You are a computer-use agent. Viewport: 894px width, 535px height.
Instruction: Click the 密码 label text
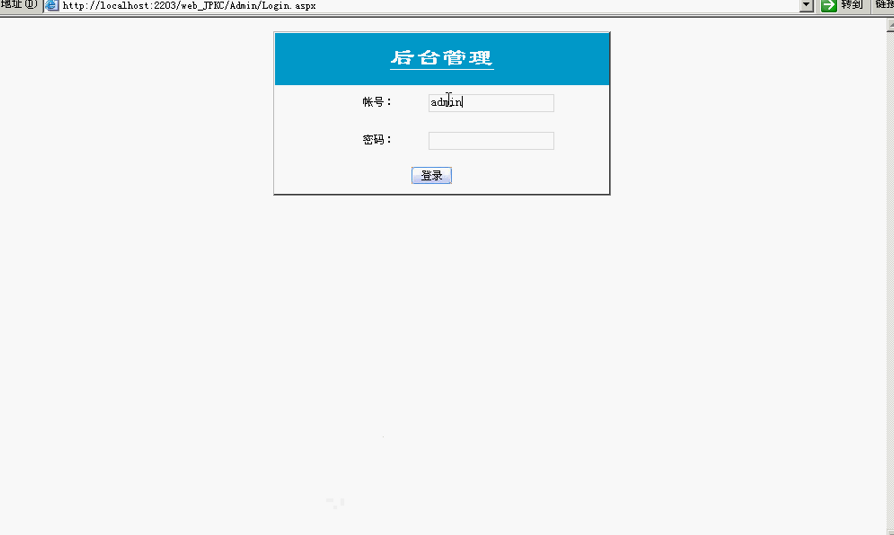coord(377,140)
